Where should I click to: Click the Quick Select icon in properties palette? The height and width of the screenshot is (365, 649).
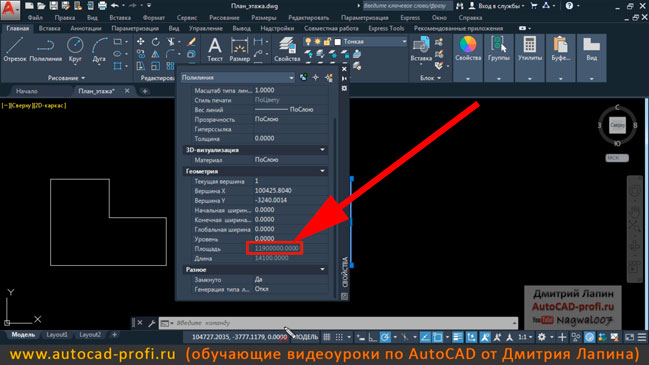pos(329,77)
